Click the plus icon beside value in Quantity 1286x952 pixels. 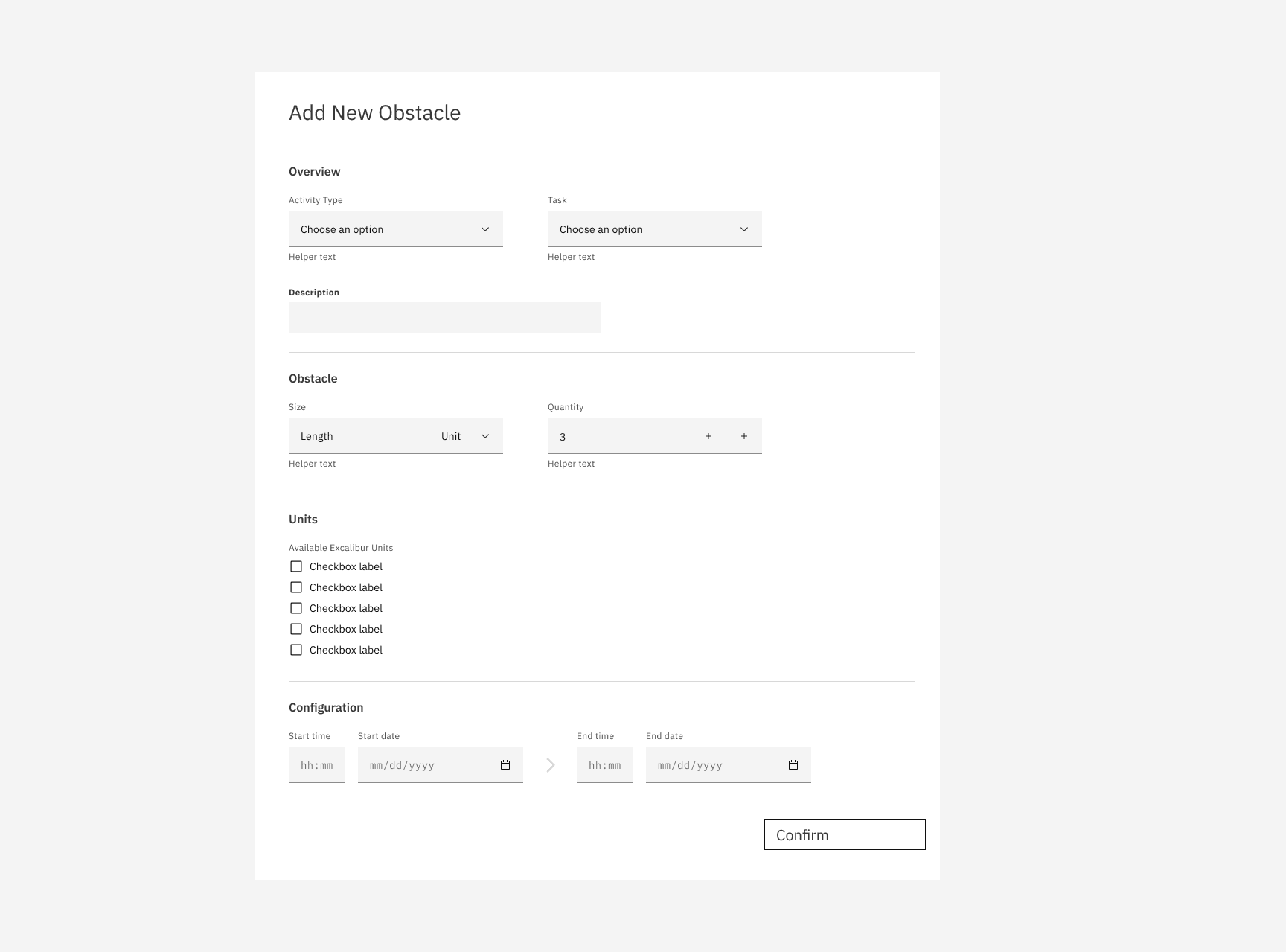[x=708, y=436]
